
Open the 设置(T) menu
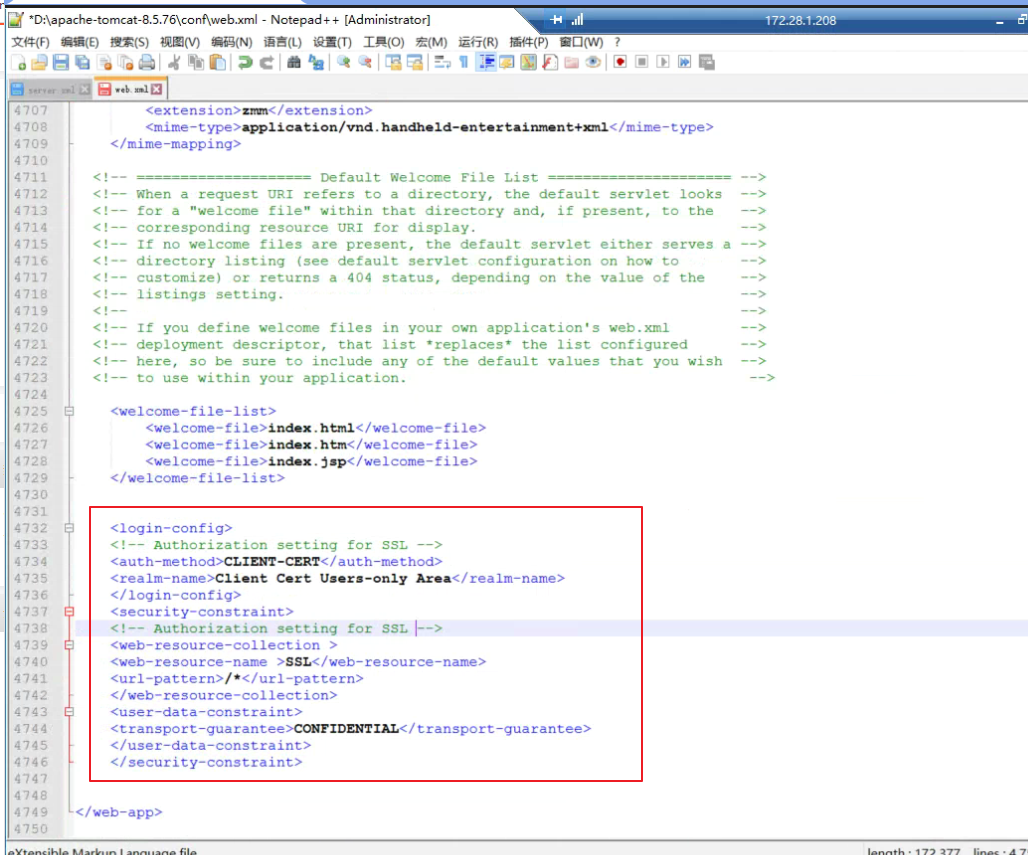(332, 42)
